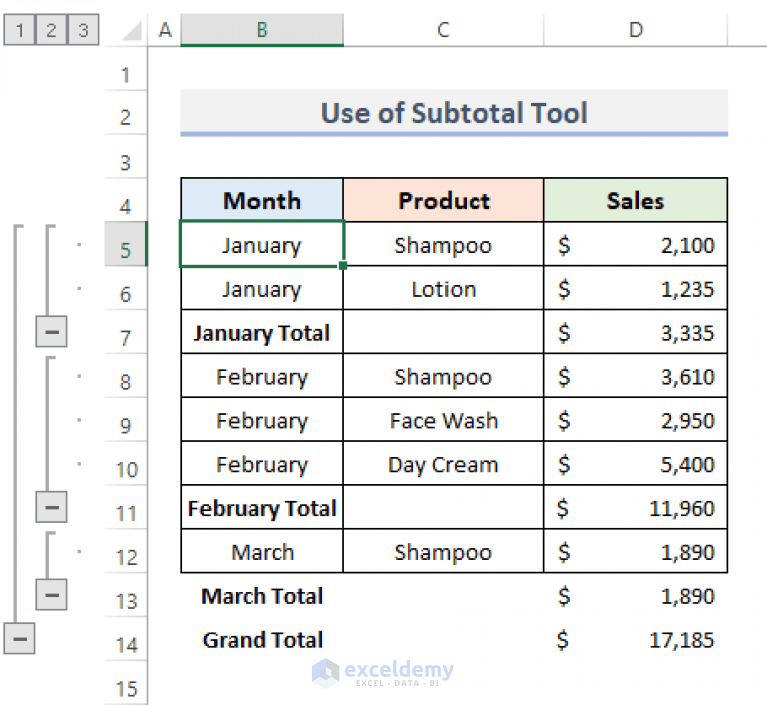The width and height of the screenshot is (767, 705).
Task: Select the 'March' month cell in row 12
Action: [262, 551]
